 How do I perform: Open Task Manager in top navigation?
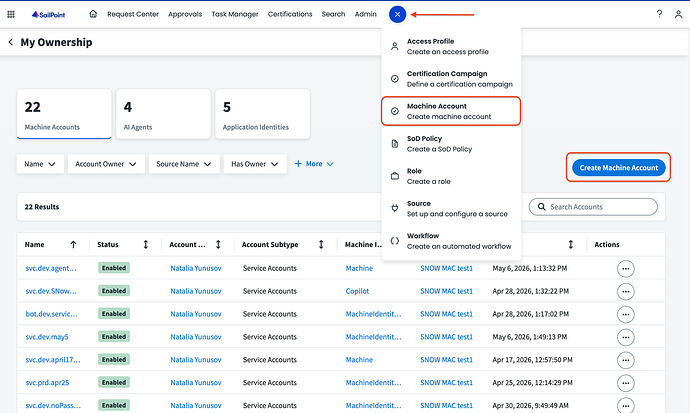(x=235, y=14)
